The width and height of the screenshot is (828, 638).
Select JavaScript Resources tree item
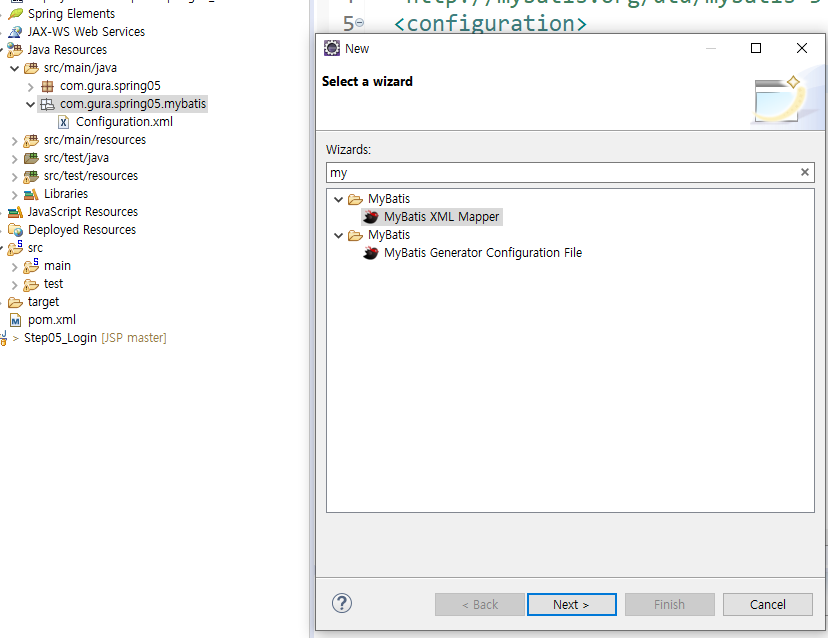click(x=82, y=212)
